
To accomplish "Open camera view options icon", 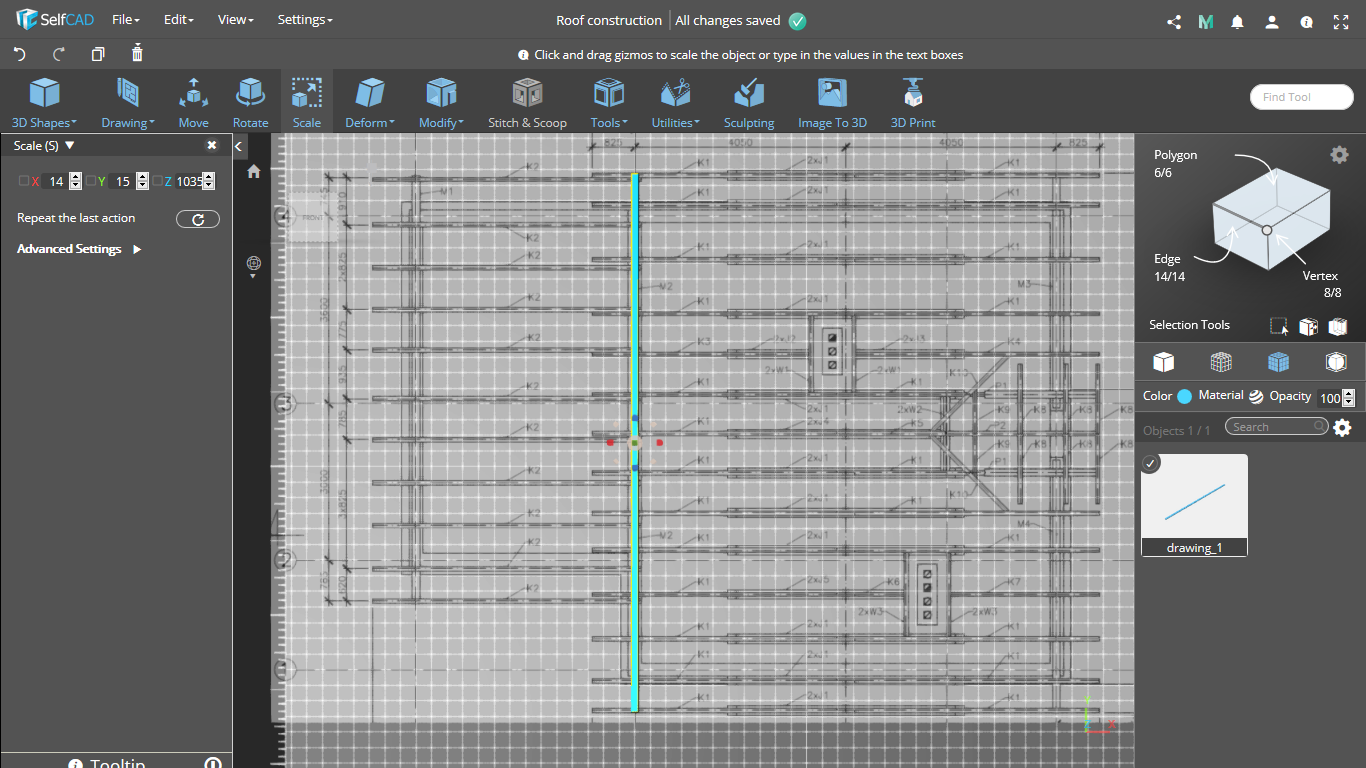I will click(x=254, y=264).
